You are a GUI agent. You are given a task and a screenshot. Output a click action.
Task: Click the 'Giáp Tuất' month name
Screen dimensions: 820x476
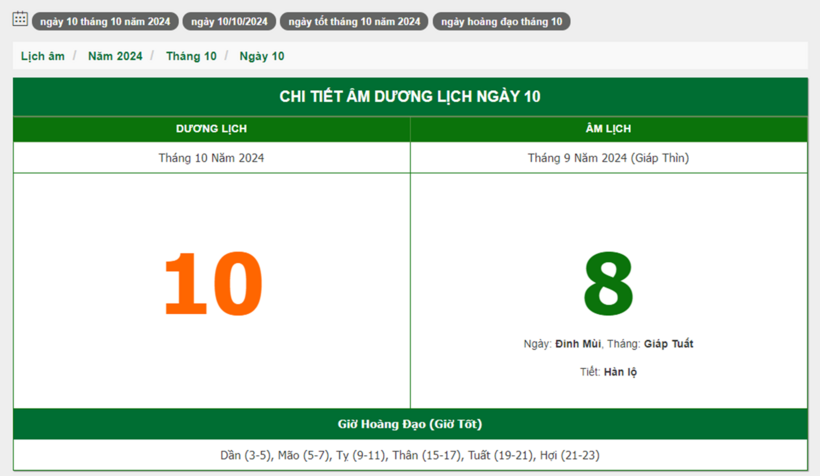click(x=668, y=344)
